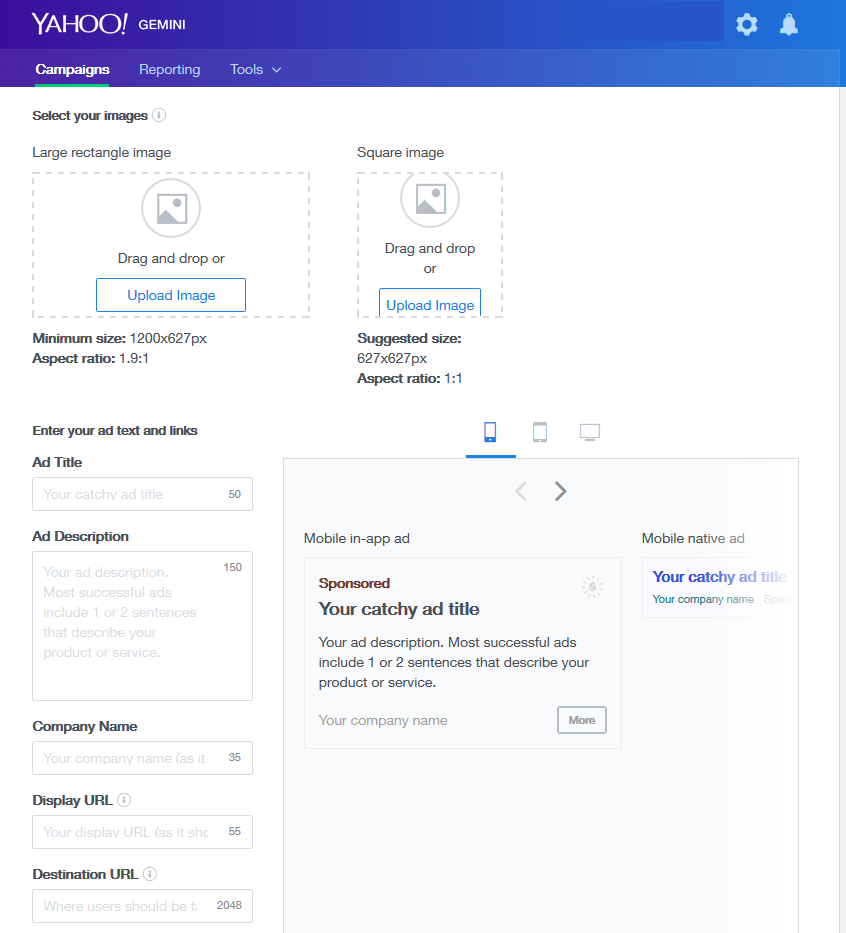Click Upload Image for square image
Image resolution: width=846 pixels, height=933 pixels.
click(x=430, y=304)
